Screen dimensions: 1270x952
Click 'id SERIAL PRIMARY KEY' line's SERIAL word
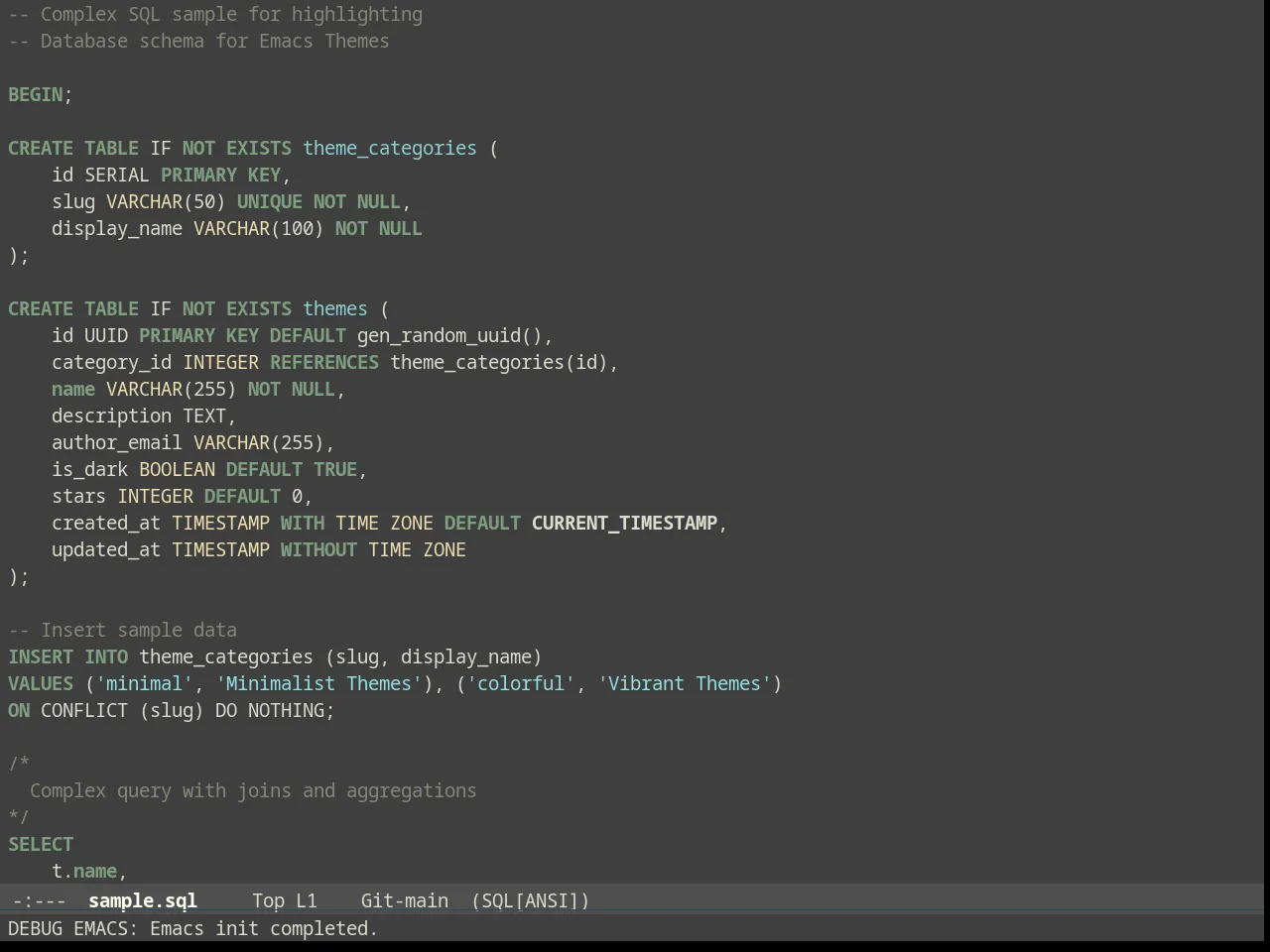pos(117,175)
